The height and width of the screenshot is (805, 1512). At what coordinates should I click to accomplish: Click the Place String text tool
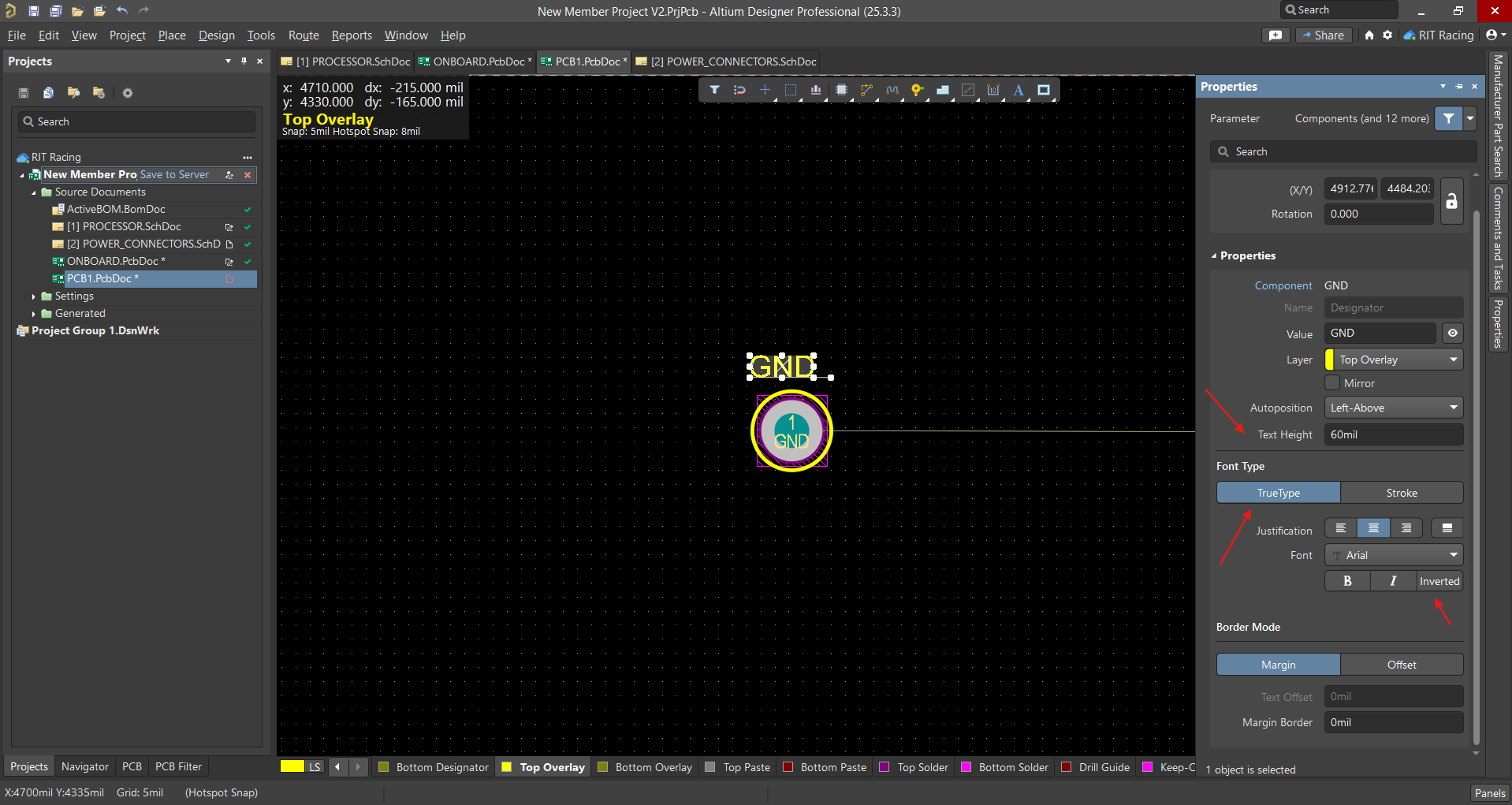click(1019, 90)
